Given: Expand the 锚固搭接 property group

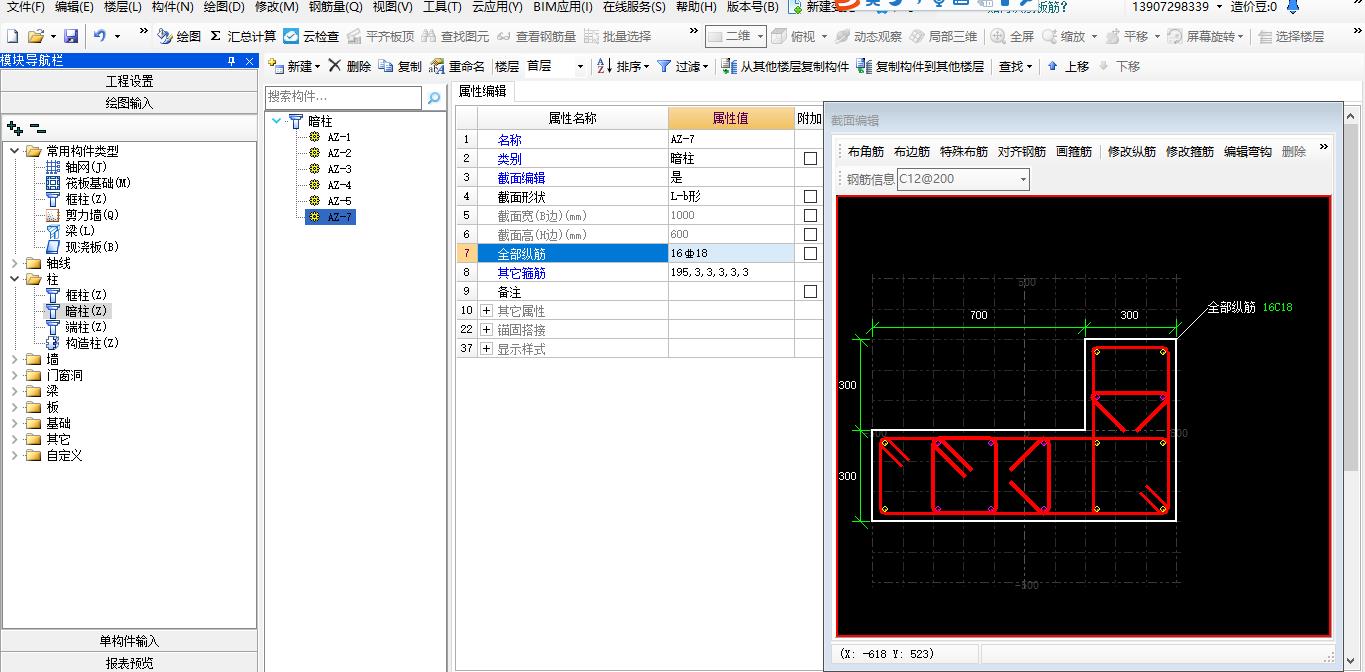Looking at the screenshot, I should 487,330.
